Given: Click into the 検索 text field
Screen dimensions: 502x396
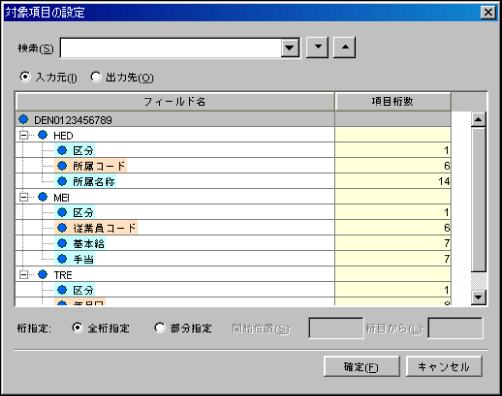Looking at the screenshot, I should (x=171, y=48).
